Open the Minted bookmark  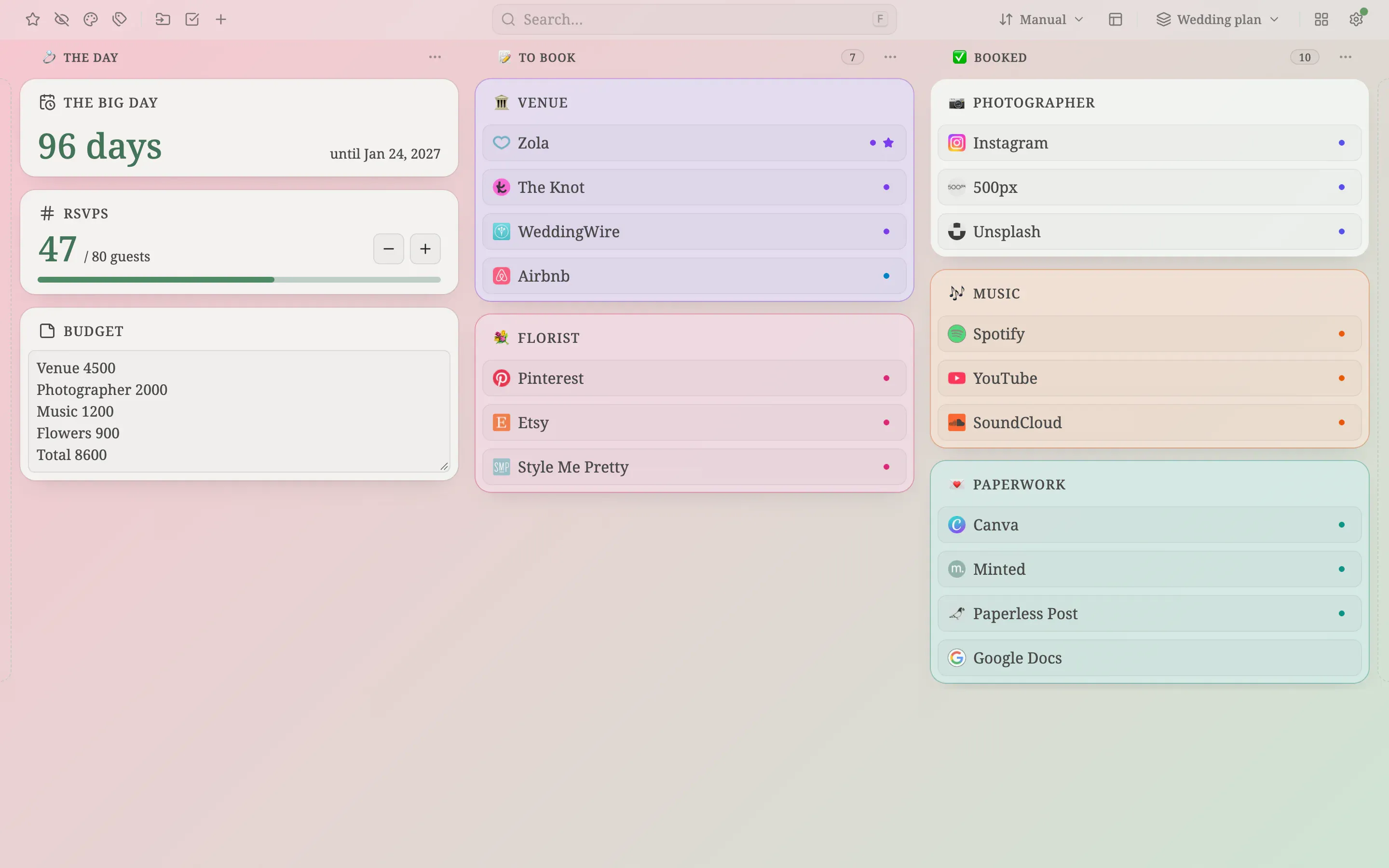[x=1149, y=569]
